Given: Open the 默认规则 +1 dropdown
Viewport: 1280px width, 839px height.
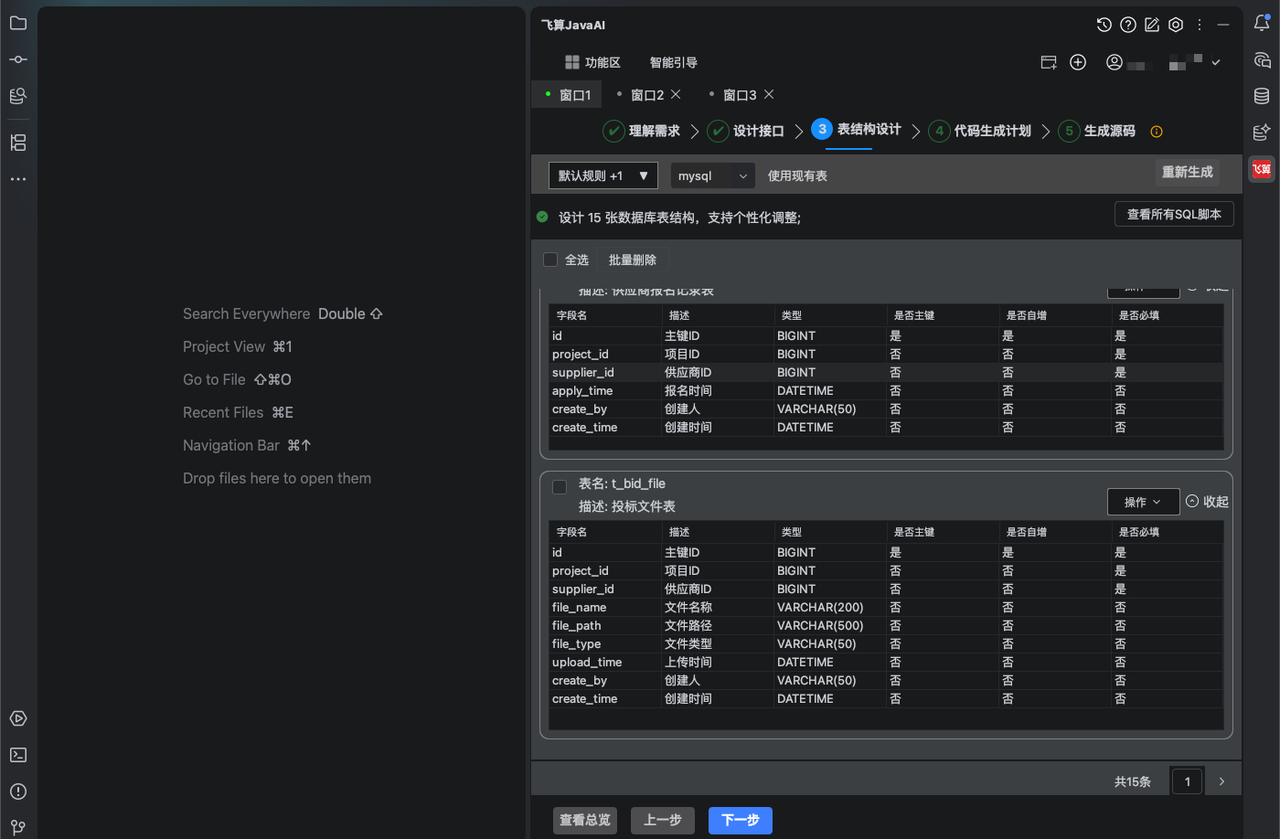Looking at the screenshot, I should [603, 176].
